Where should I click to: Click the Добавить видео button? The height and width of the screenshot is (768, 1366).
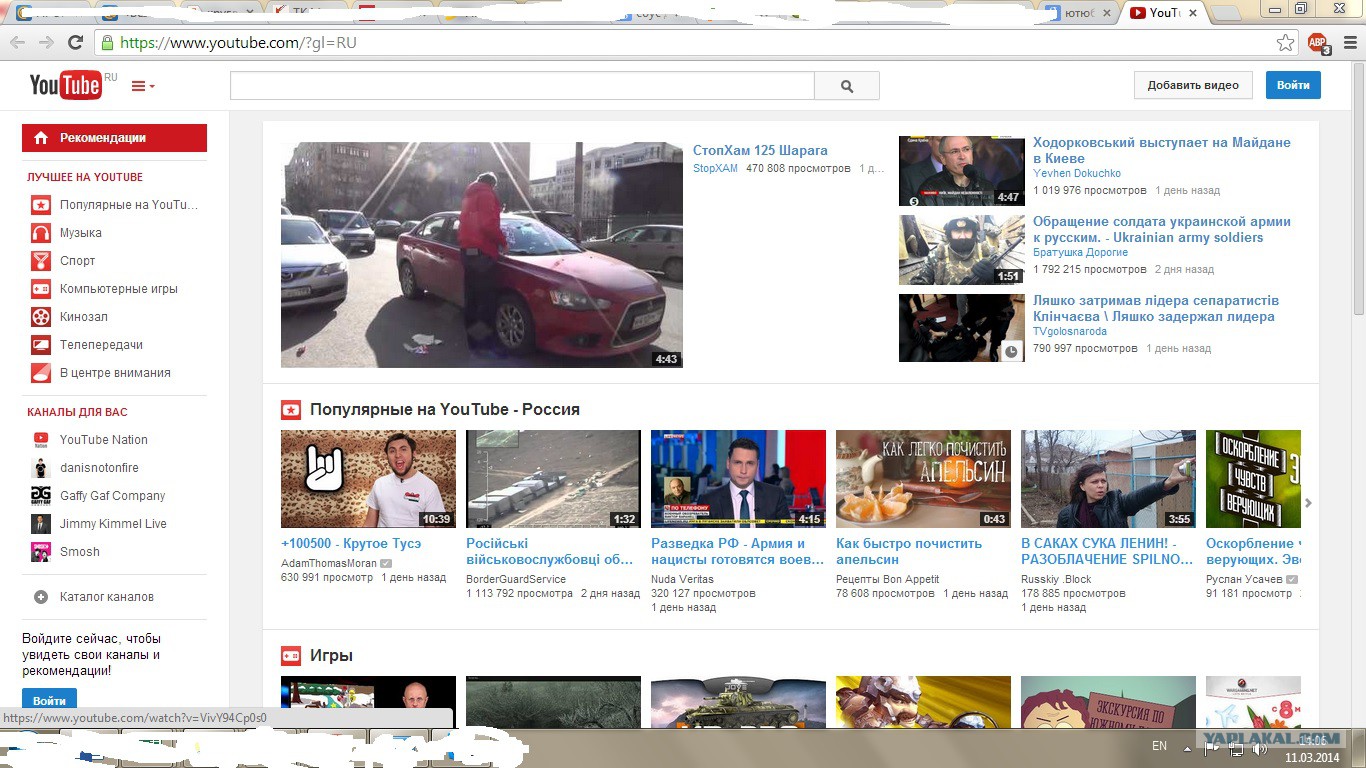click(1193, 85)
